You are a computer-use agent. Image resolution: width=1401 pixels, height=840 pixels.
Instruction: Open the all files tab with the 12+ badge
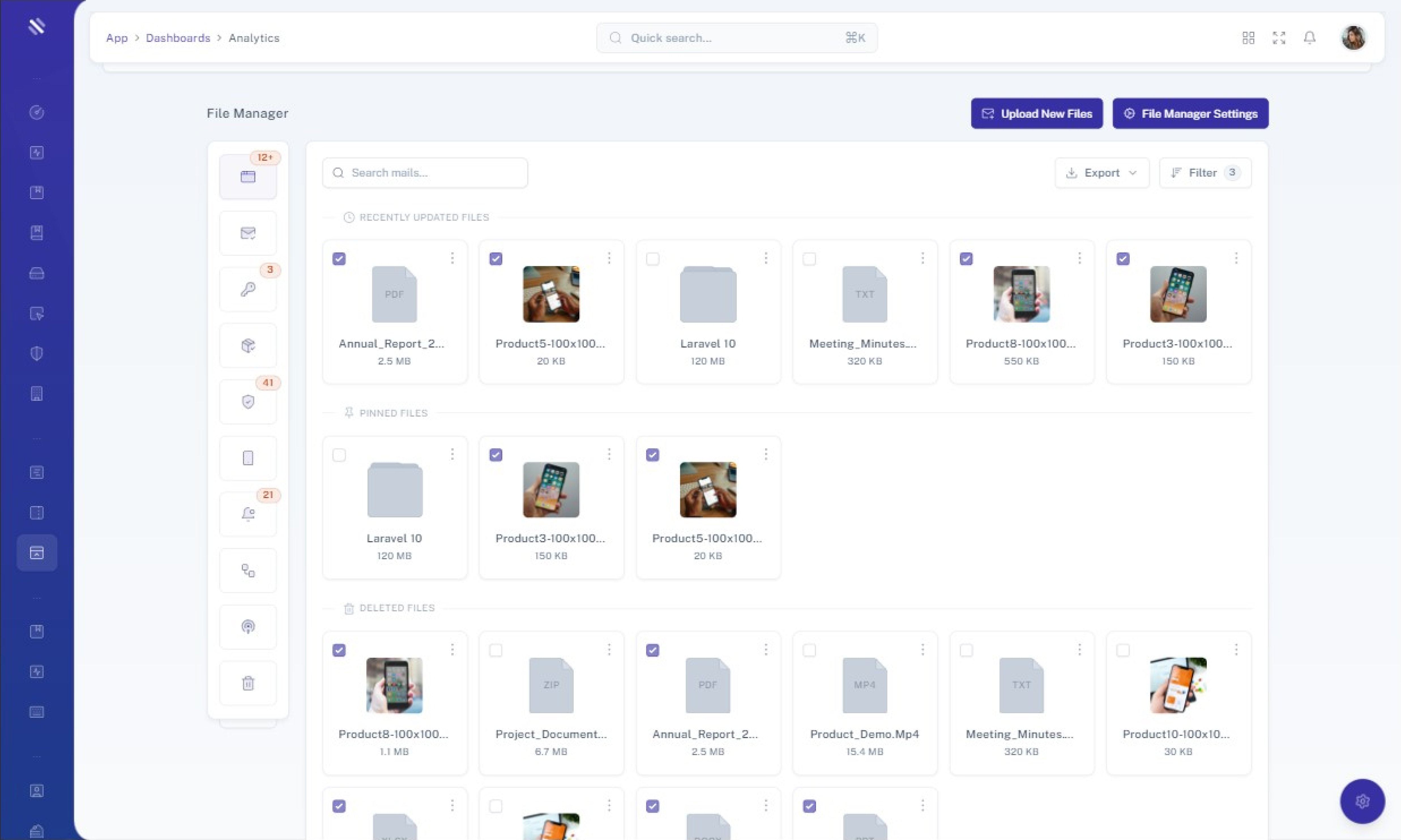(248, 177)
